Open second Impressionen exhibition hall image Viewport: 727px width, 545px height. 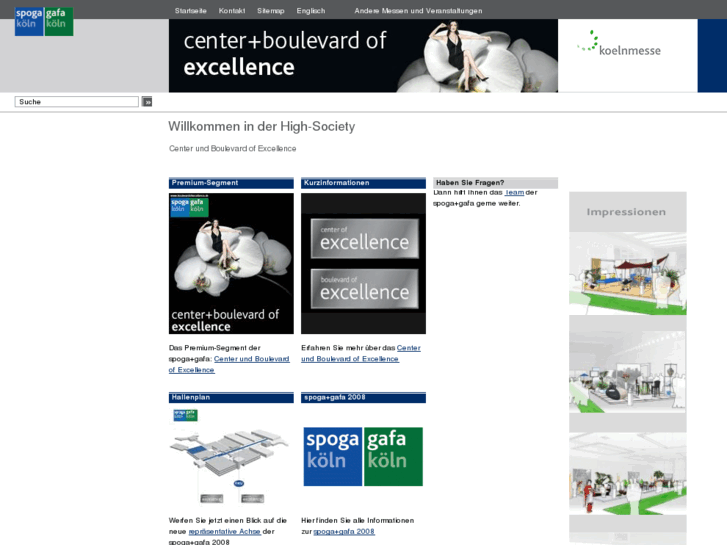pyautogui.click(x=628, y=372)
